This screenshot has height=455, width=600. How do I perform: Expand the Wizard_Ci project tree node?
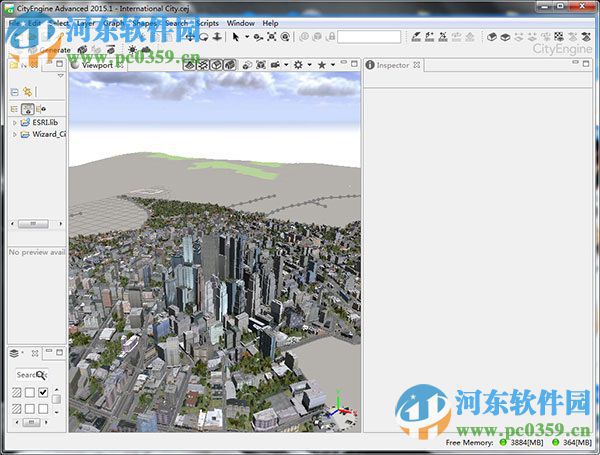pyautogui.click(x=15, y=135)
